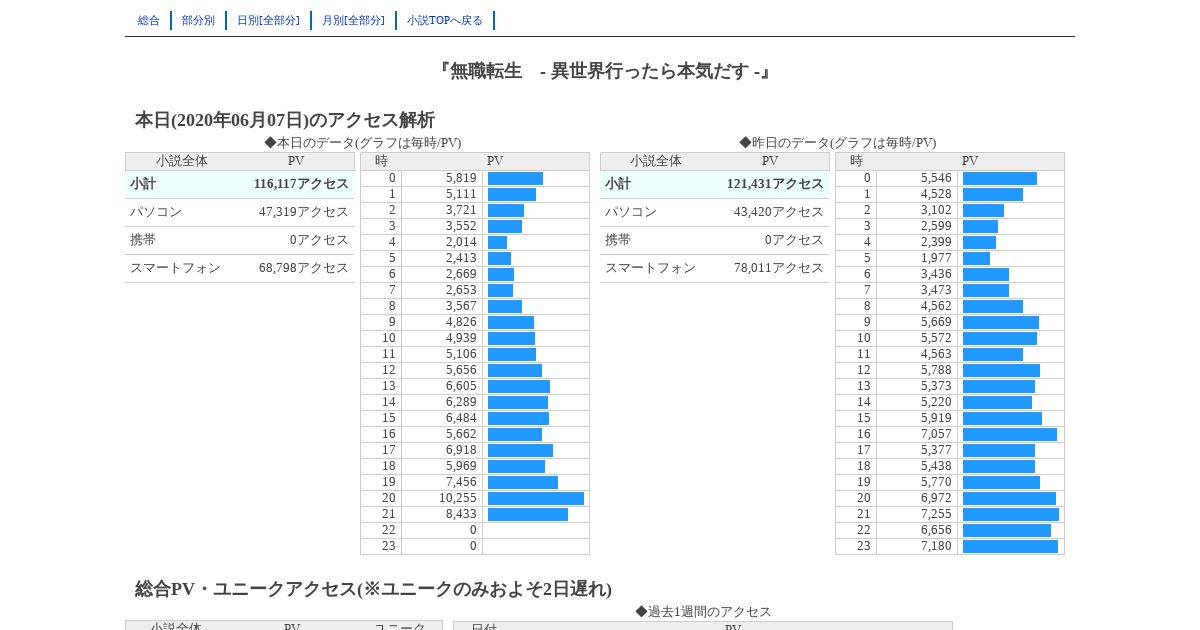The width and height of the screenshot is (1200, 630).
Task: Click yesterday's hour 12 value 5,788
Action: point(936,370)
